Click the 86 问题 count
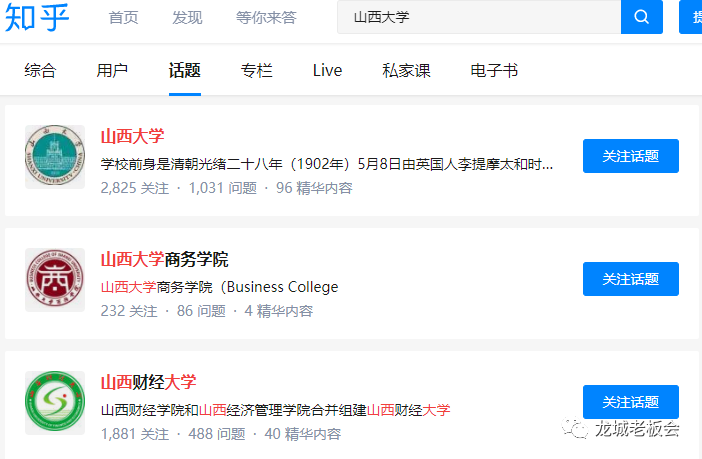This screenshot has height=459, width=702. point(201,311)
